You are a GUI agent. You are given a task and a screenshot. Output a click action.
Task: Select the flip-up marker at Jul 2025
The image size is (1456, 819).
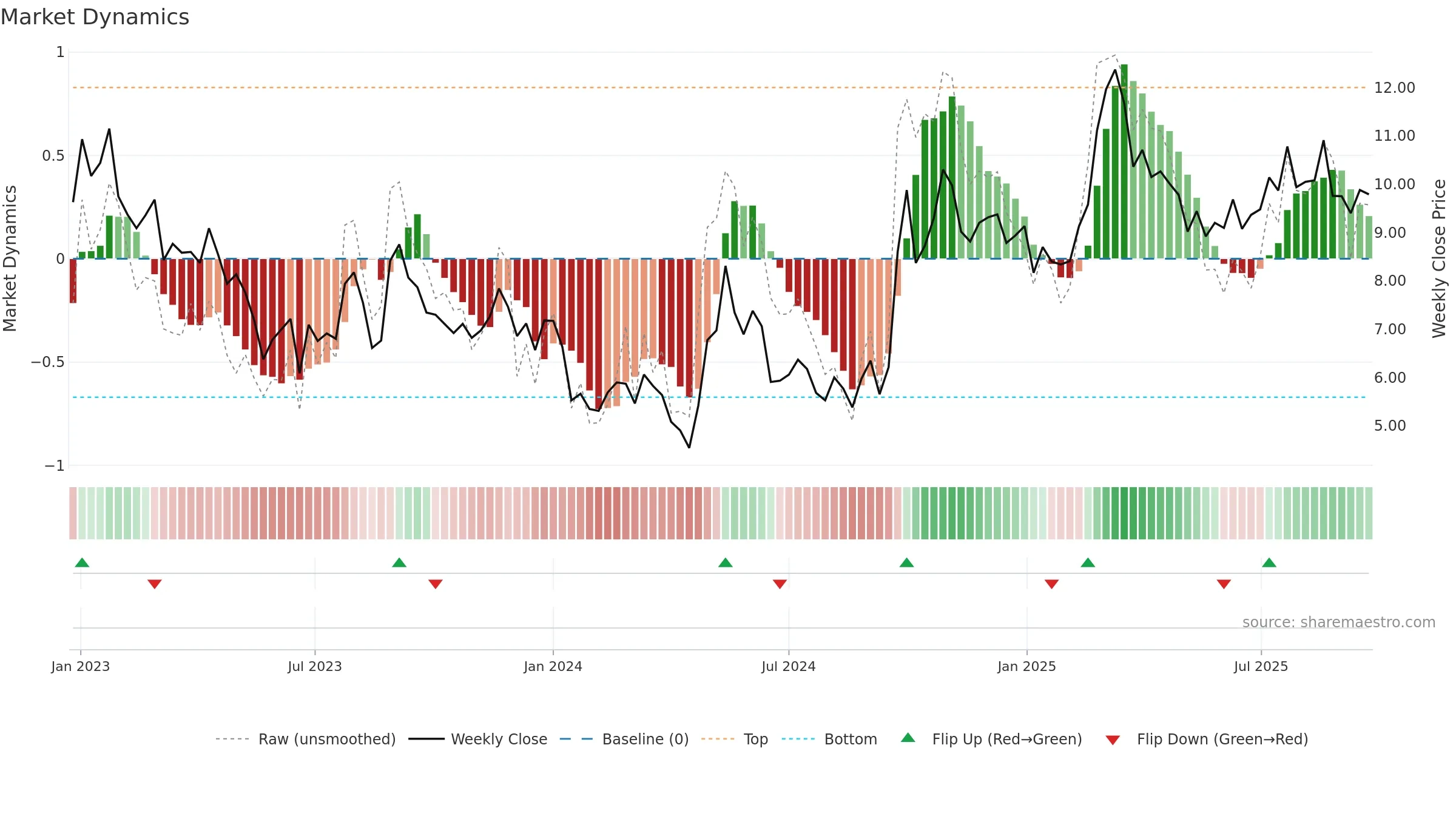point(1269,562)
